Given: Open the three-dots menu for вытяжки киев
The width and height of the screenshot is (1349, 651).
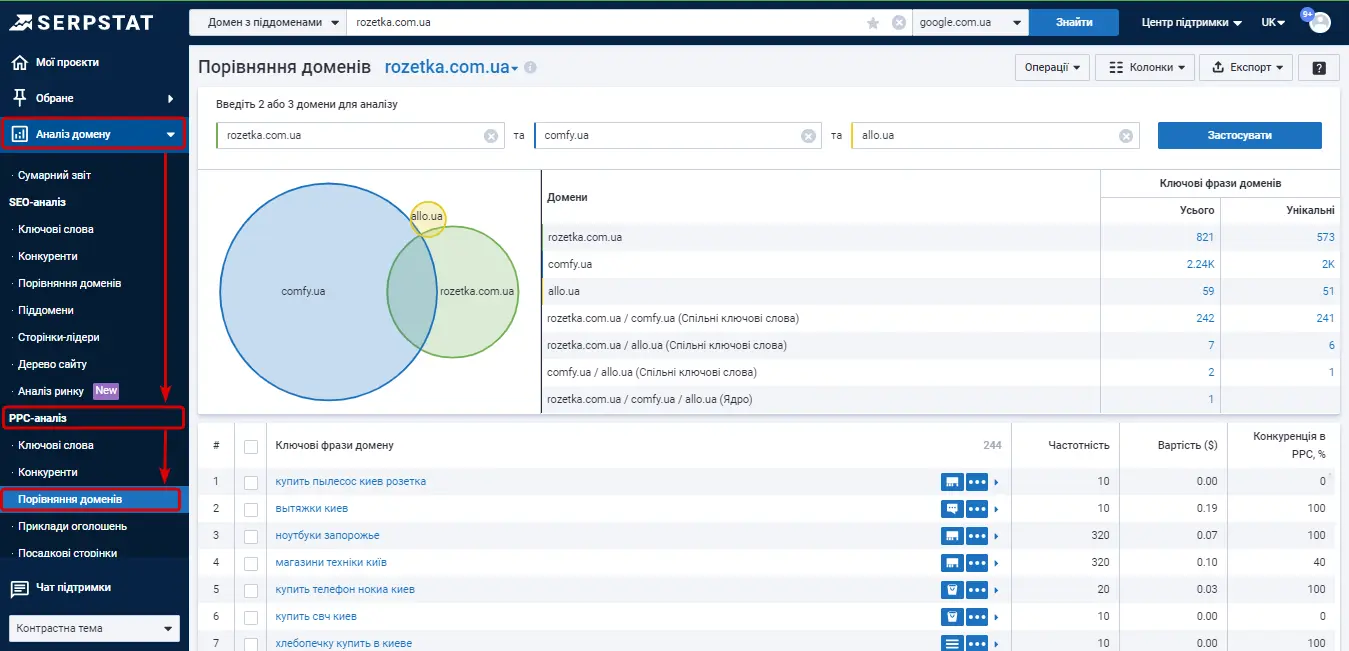Looking at the screenshot, I should point(977,509).
